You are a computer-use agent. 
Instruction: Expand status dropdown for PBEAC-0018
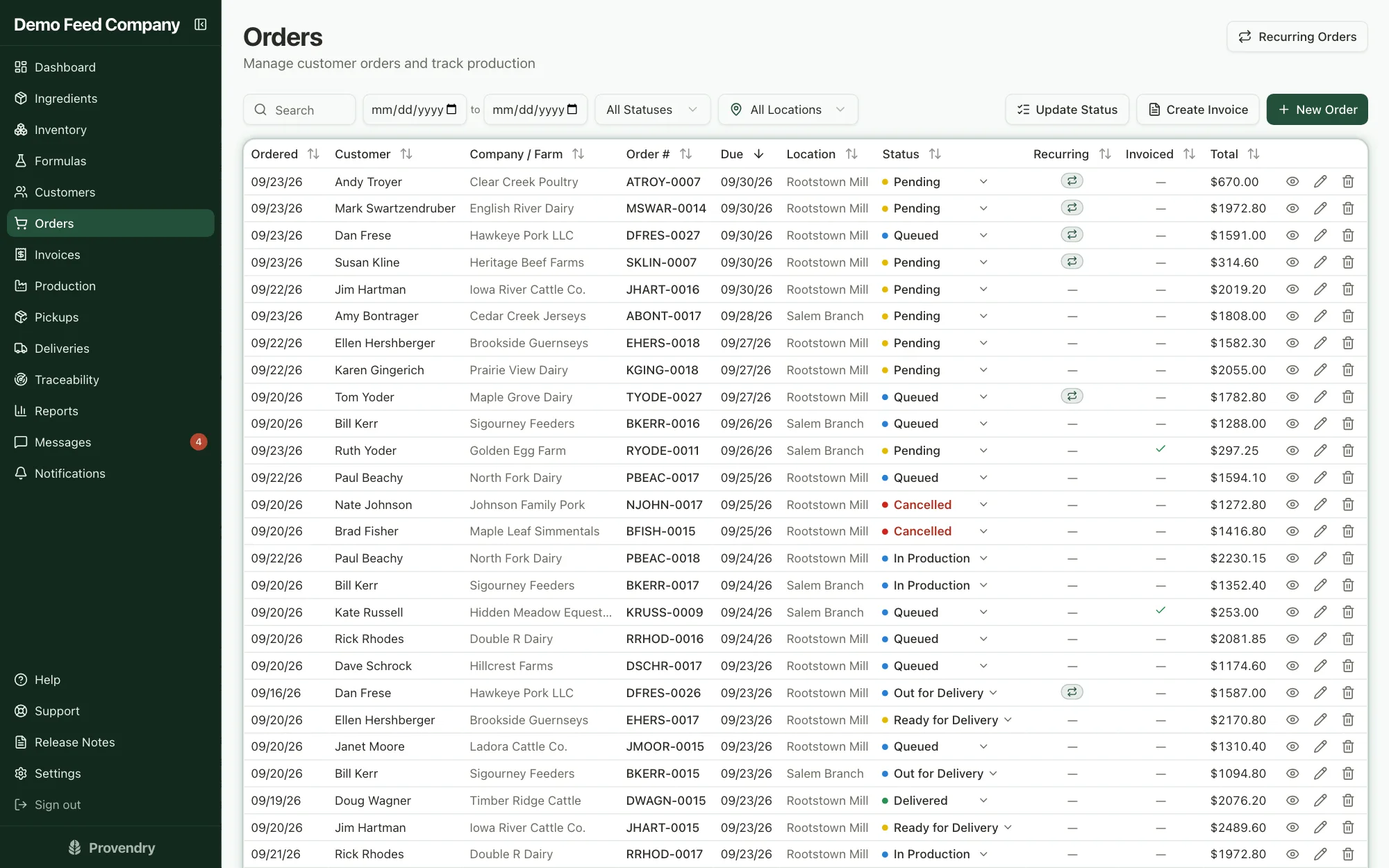tap(983, 558)
